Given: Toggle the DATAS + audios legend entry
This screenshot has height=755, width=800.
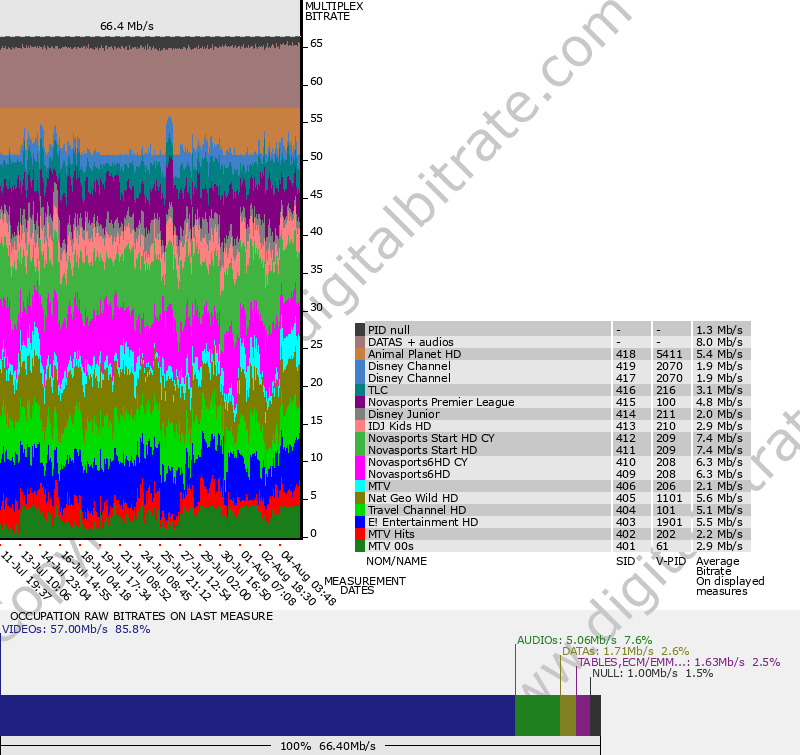Looking at the screenshot, I should [x=420, y=341].
